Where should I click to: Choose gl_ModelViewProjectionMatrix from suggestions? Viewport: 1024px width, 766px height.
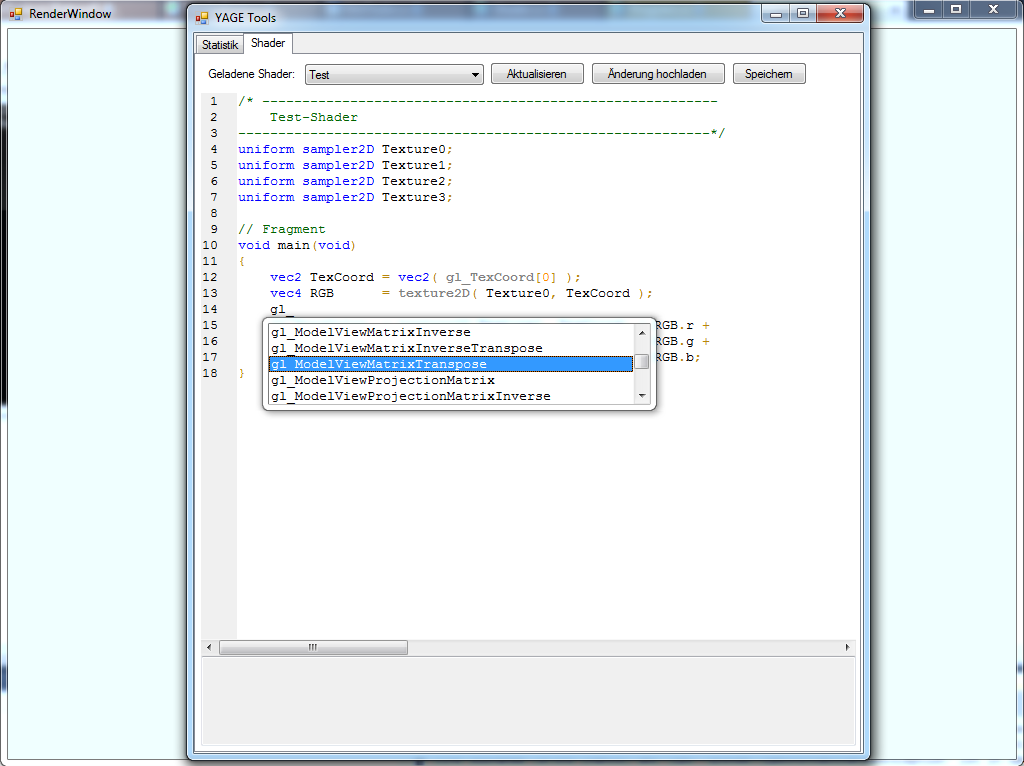pyautogui.click(x=382, y=380)
